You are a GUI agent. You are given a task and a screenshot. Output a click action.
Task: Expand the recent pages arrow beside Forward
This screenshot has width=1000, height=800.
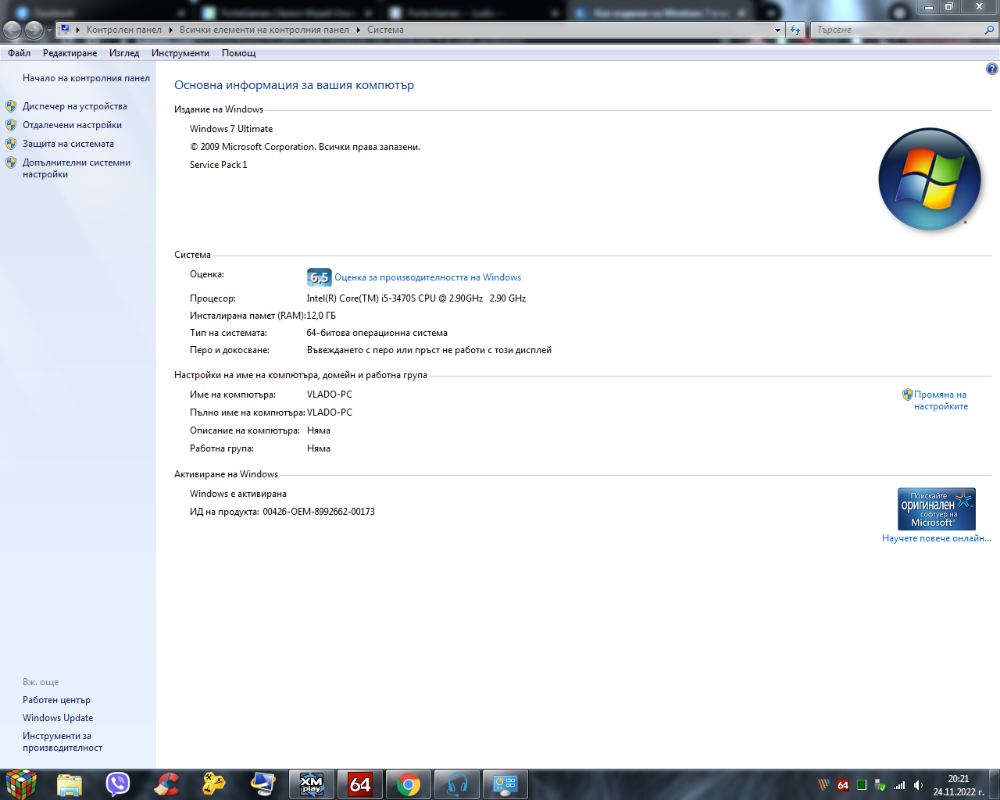(50, 30)
